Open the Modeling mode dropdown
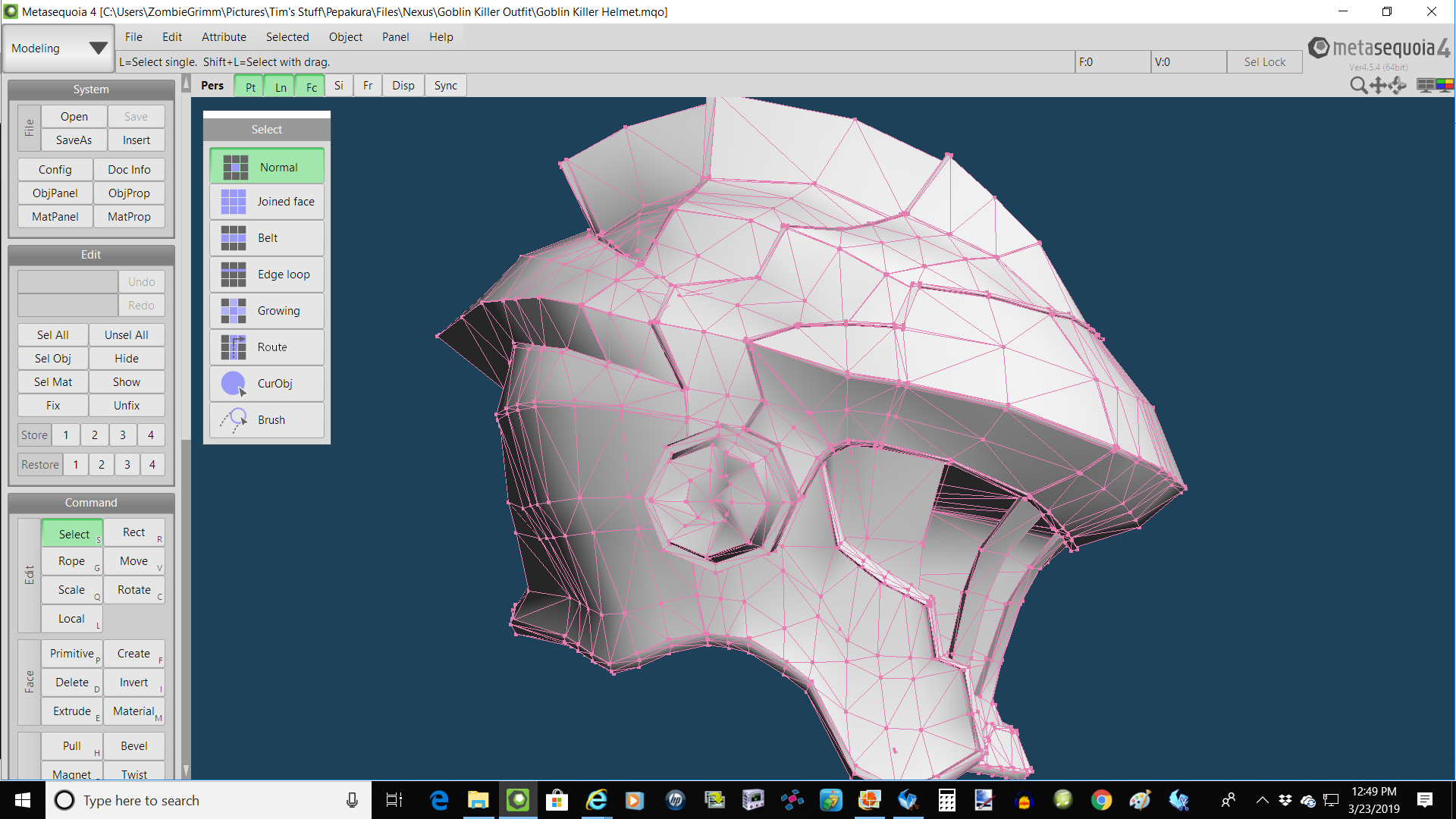Viewport: 1456px width, 819px height. [58, 49]
